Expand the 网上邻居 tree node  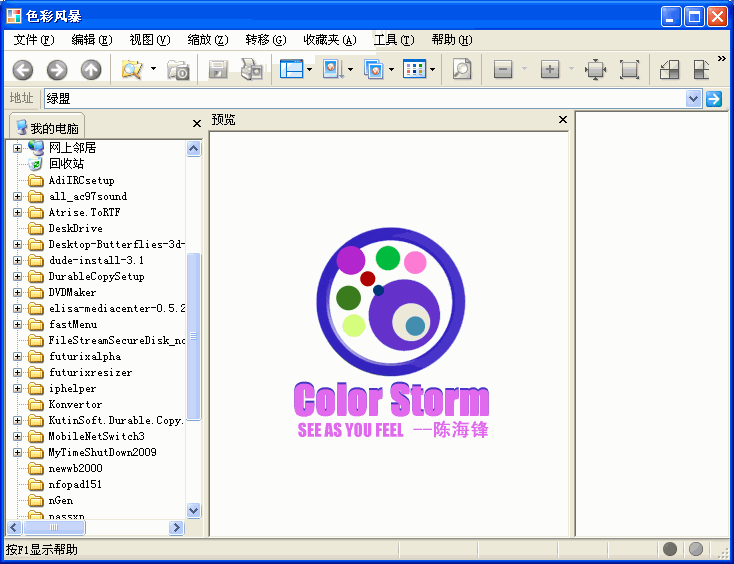click(x=17, y=149)
